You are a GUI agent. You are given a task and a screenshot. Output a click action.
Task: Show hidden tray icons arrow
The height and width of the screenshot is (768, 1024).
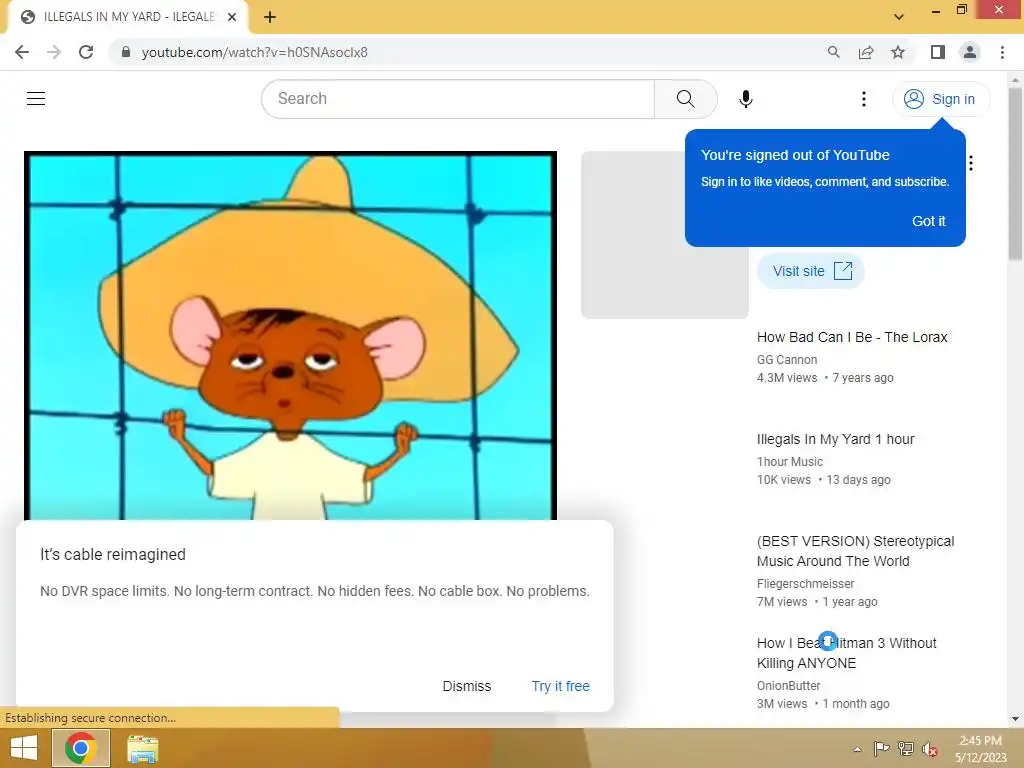click(x=857, y=749)
